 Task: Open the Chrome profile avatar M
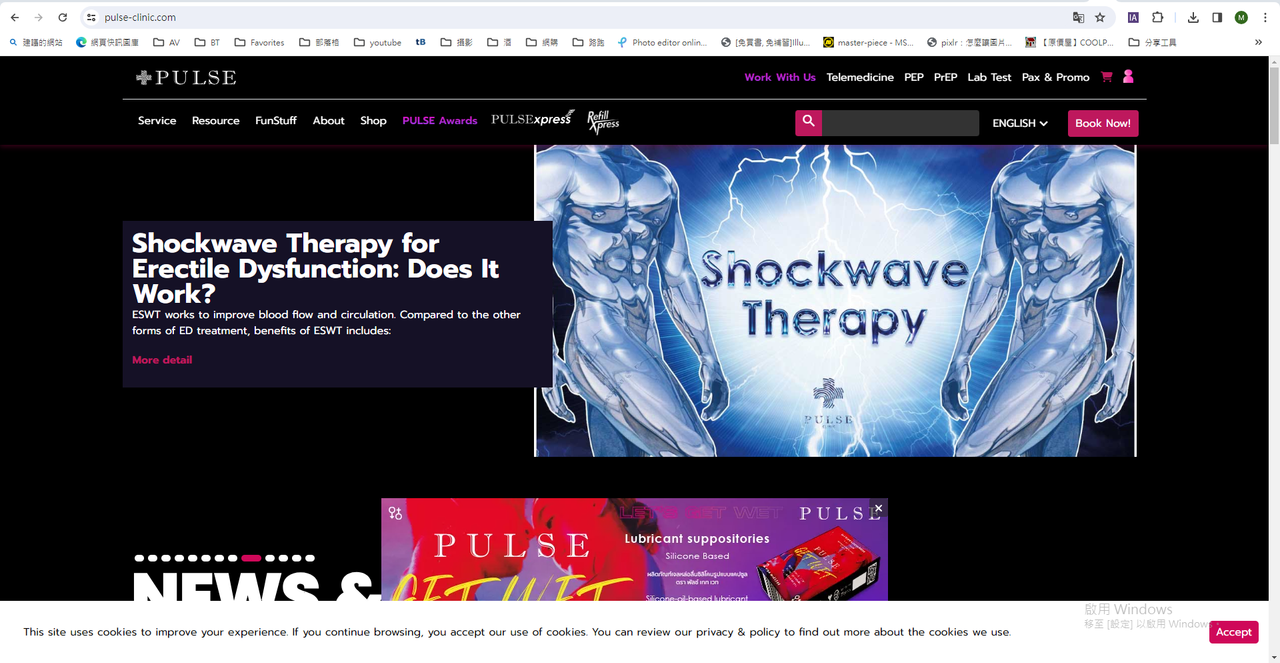(1241, 17)
